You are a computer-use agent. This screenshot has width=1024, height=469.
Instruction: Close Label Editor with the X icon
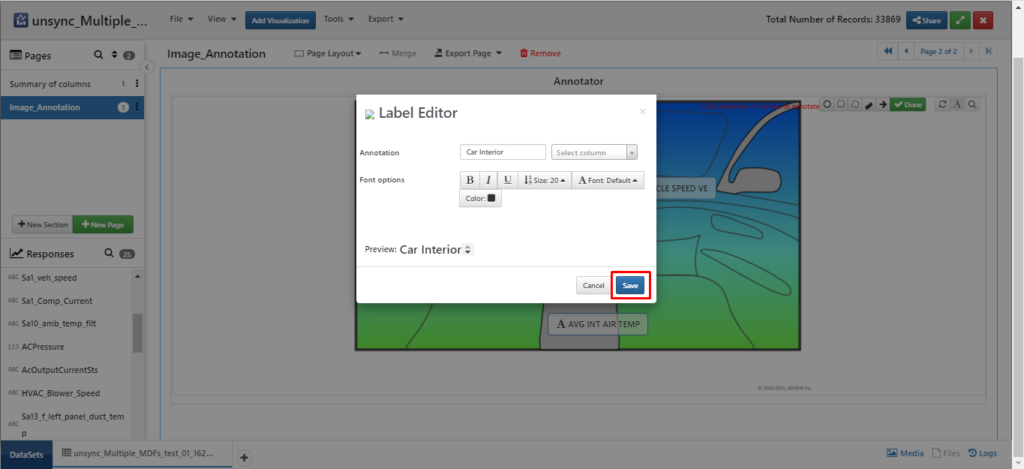pyautogui.click(x=642, y=112)
